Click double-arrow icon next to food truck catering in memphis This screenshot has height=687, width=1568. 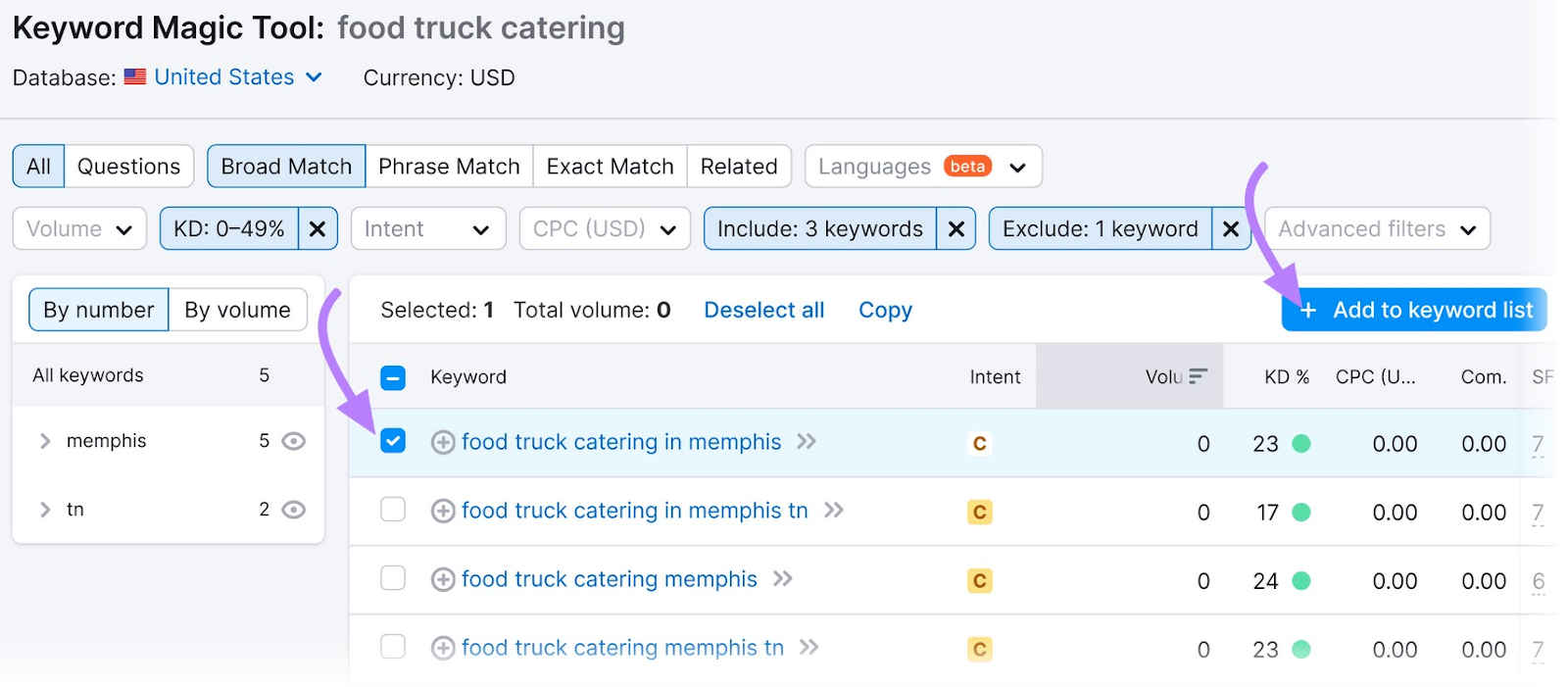[807, 442]
